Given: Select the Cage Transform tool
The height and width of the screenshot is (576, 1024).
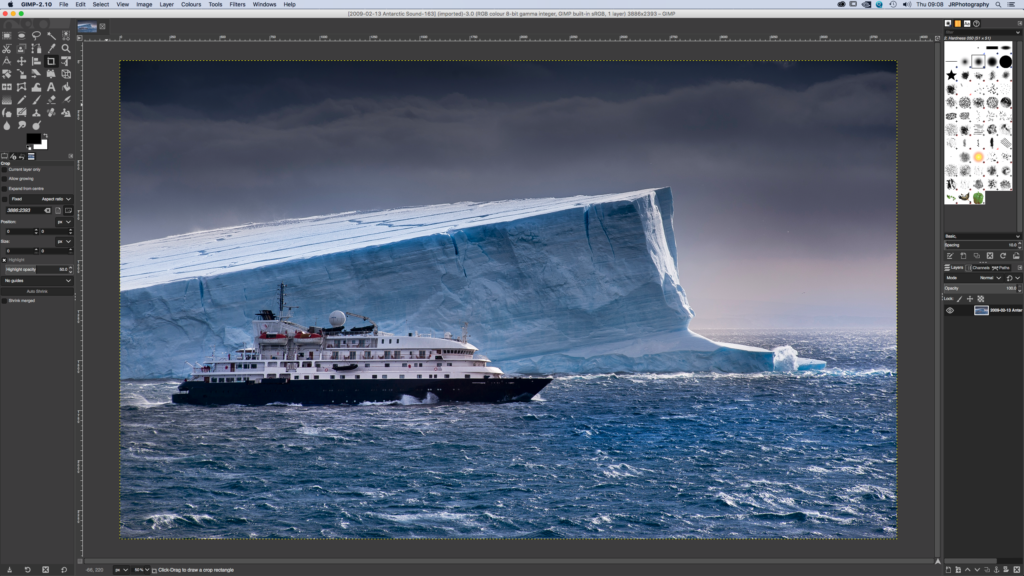Looking at the screenshot, I should pyautogui.click(x=22, y=87).
